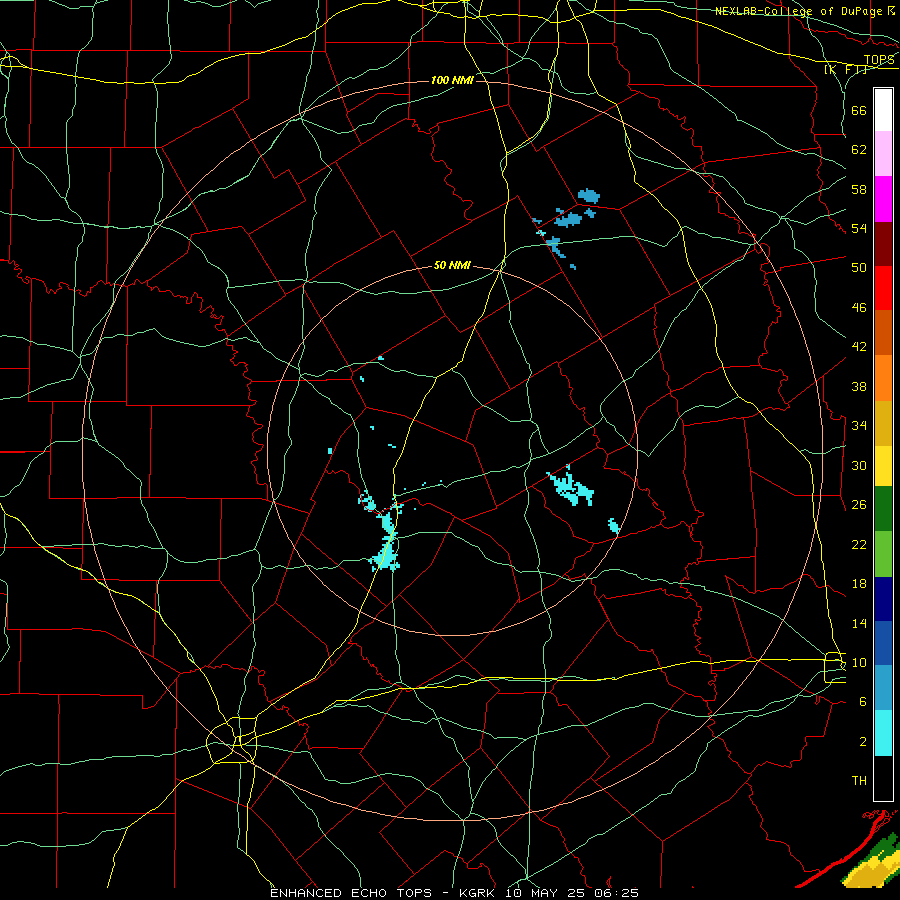Select the magenta legend color band

(883, 199)
